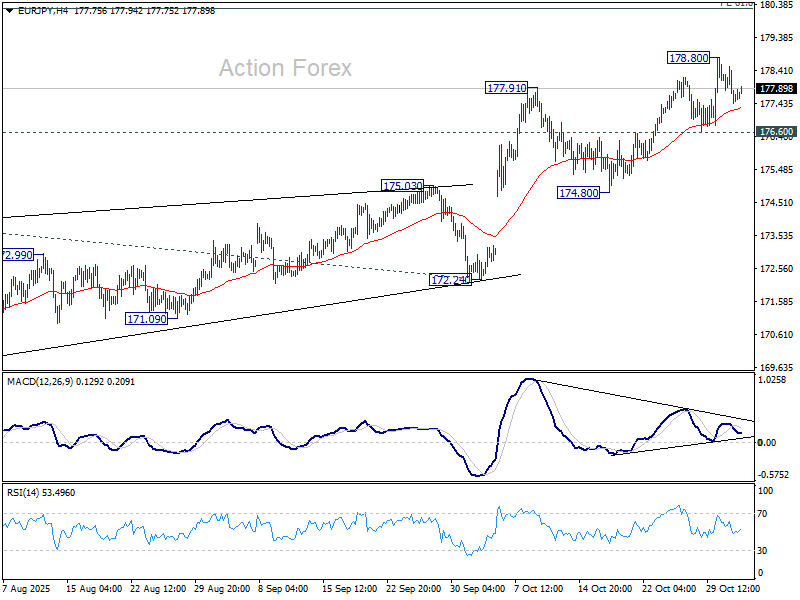Click the RSI 70 level label
This screenshot has height=600, width=800.
[762, 514]
